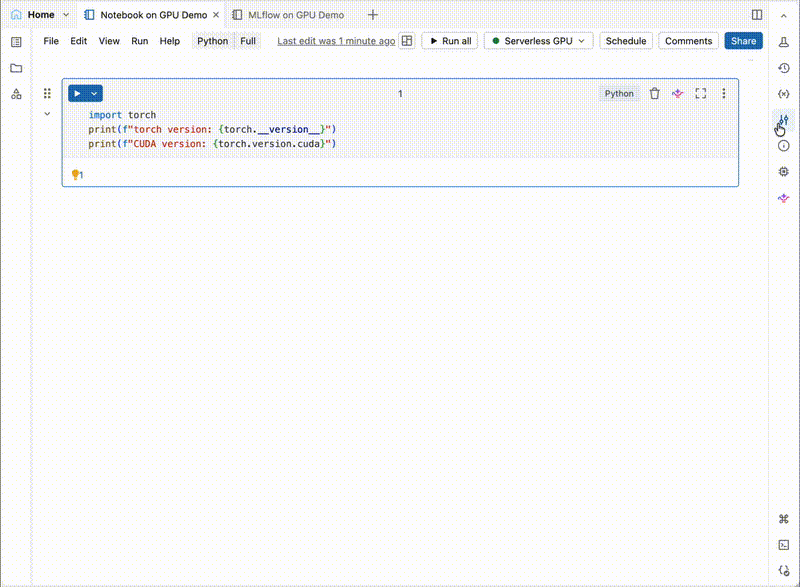Open the cell kebab menu
The width and height of the screenshot is (800, 587).
coord(723,93)
